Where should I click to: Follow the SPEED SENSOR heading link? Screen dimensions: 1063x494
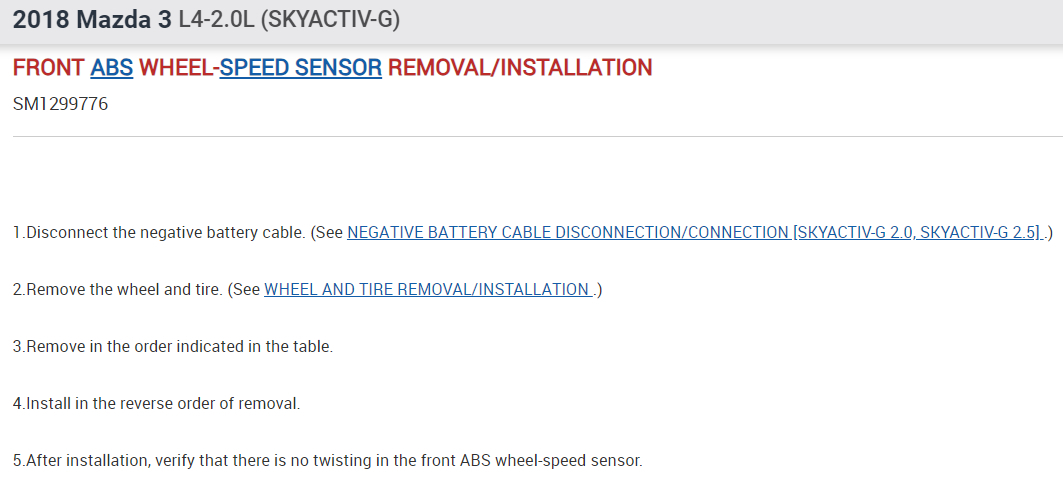coord(300,68)
